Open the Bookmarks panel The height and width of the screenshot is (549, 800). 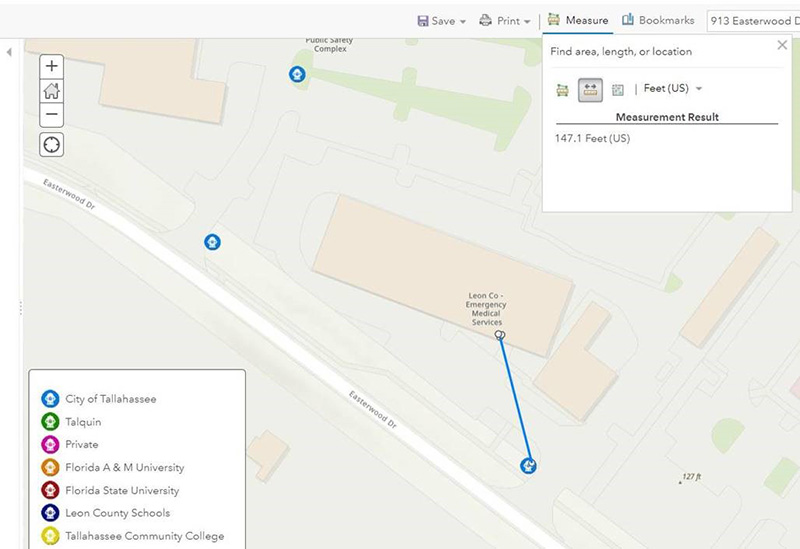pos(658,20)
